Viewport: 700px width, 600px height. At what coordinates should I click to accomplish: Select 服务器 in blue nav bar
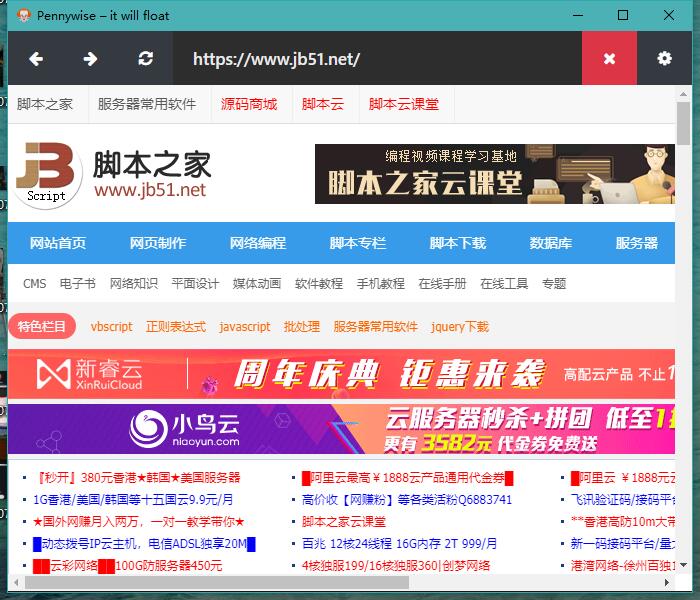click(x=637, y=243)
